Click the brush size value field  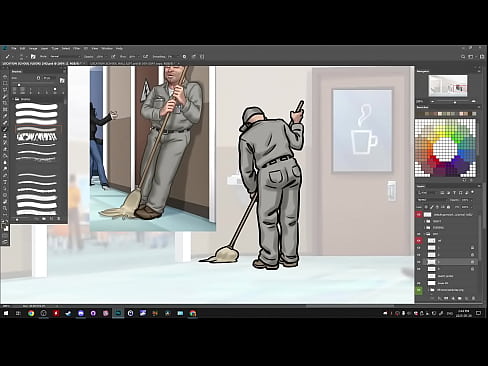coord(48,78)
